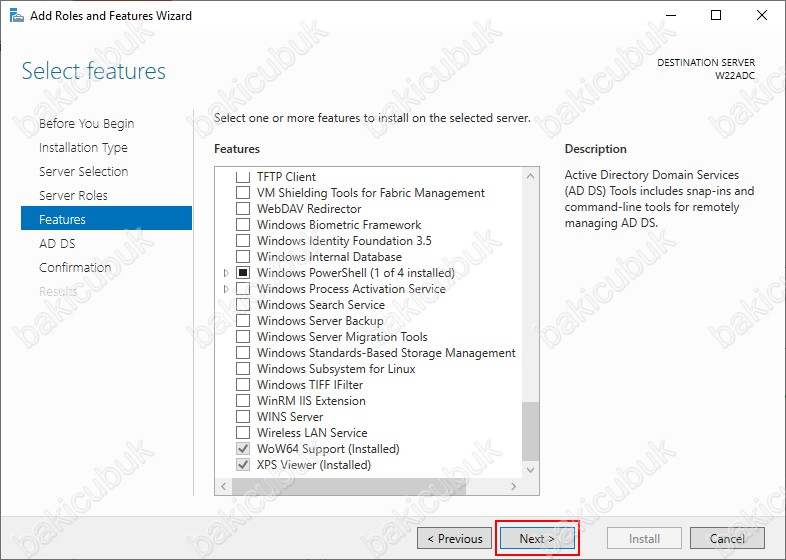Select Windows Standards-Based Storage Management checkbox
The image size is (786, 560).
[x=243, y=353]
